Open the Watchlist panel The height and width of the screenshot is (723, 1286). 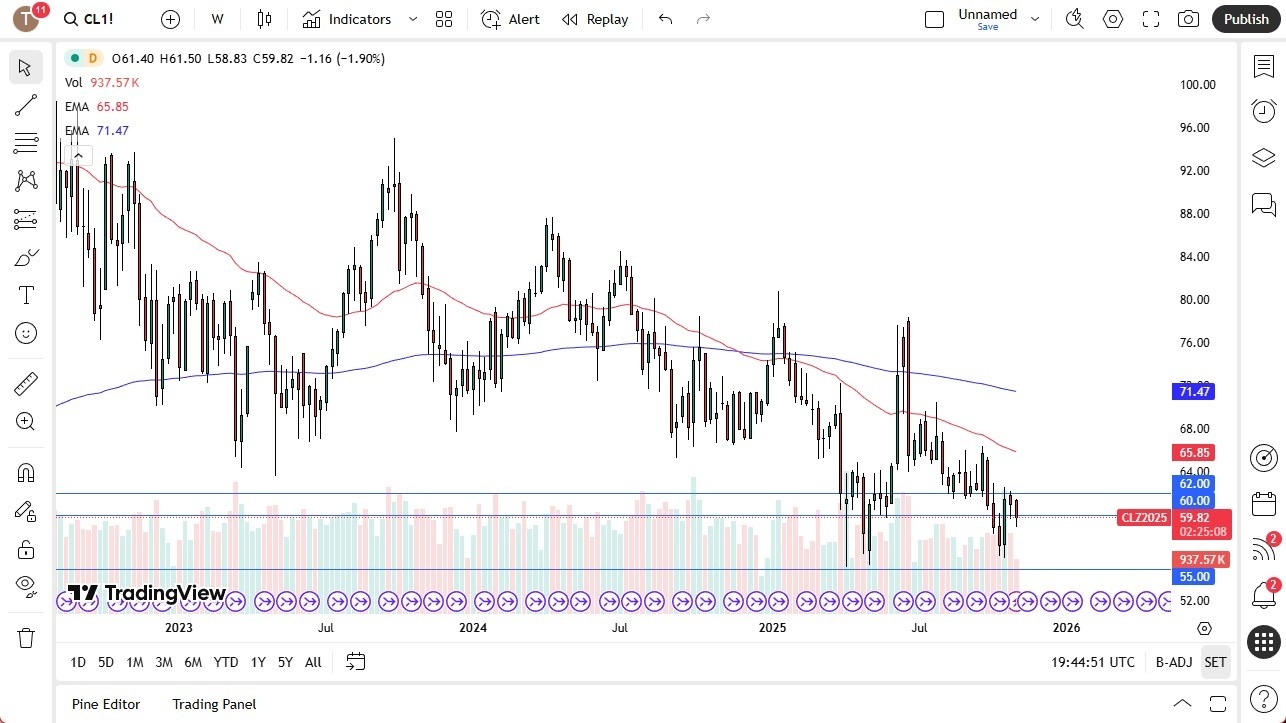[x=1263, y=66]
